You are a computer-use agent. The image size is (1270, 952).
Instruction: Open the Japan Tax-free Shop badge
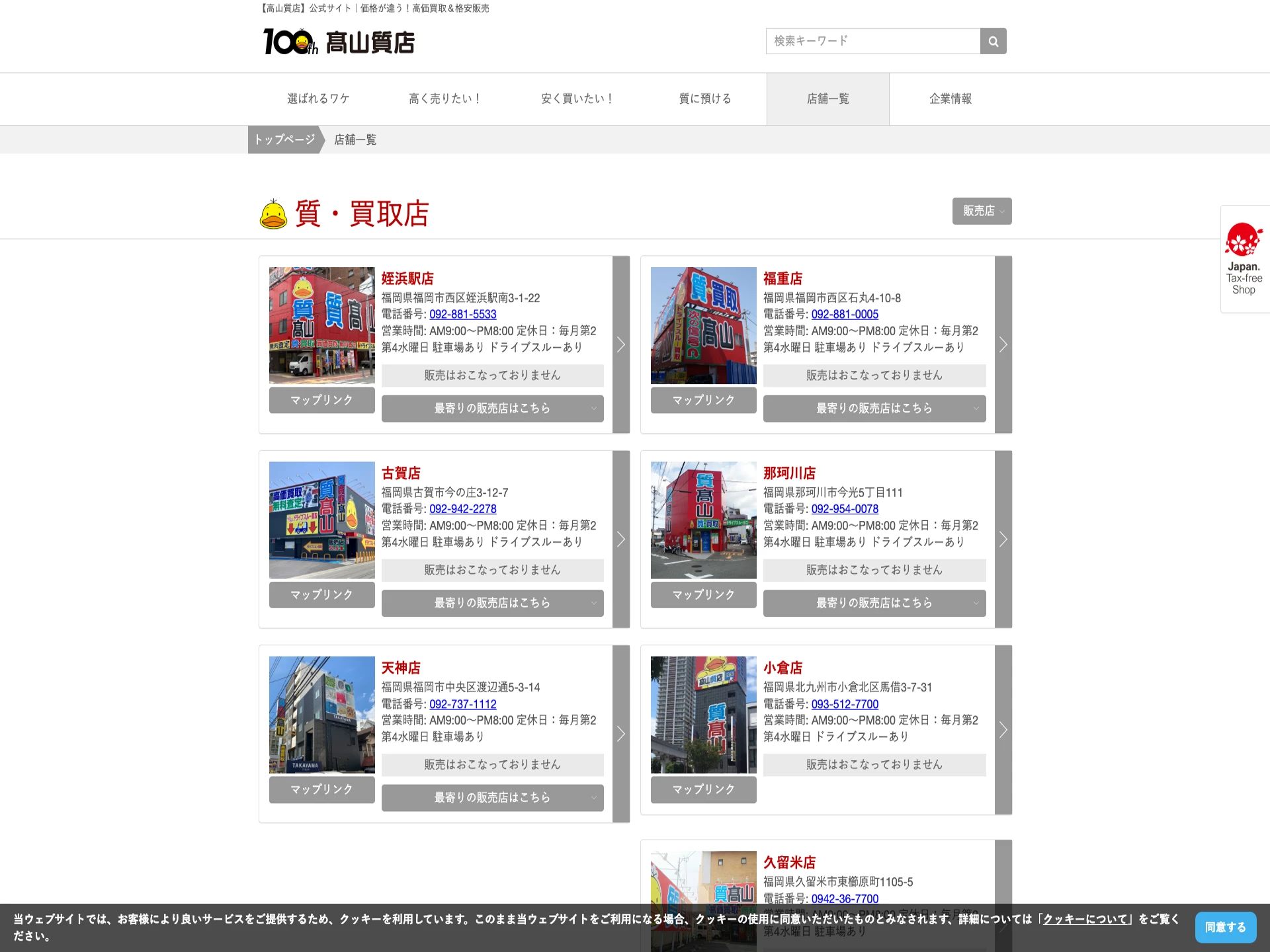point(1244,259)
